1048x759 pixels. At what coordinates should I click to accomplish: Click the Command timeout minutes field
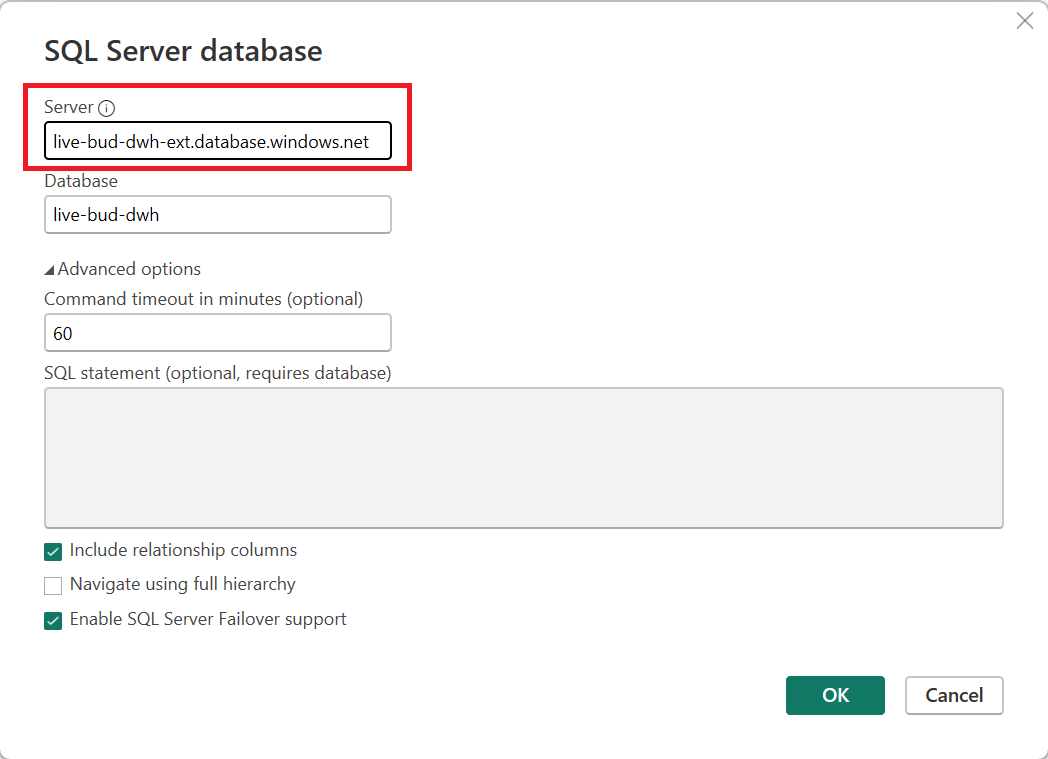pos(218,333)
